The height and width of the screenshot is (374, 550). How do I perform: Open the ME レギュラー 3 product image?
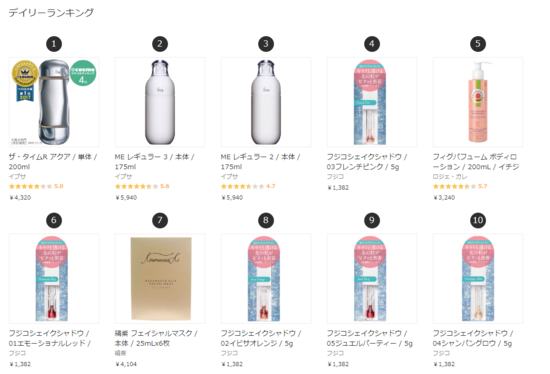160,102
